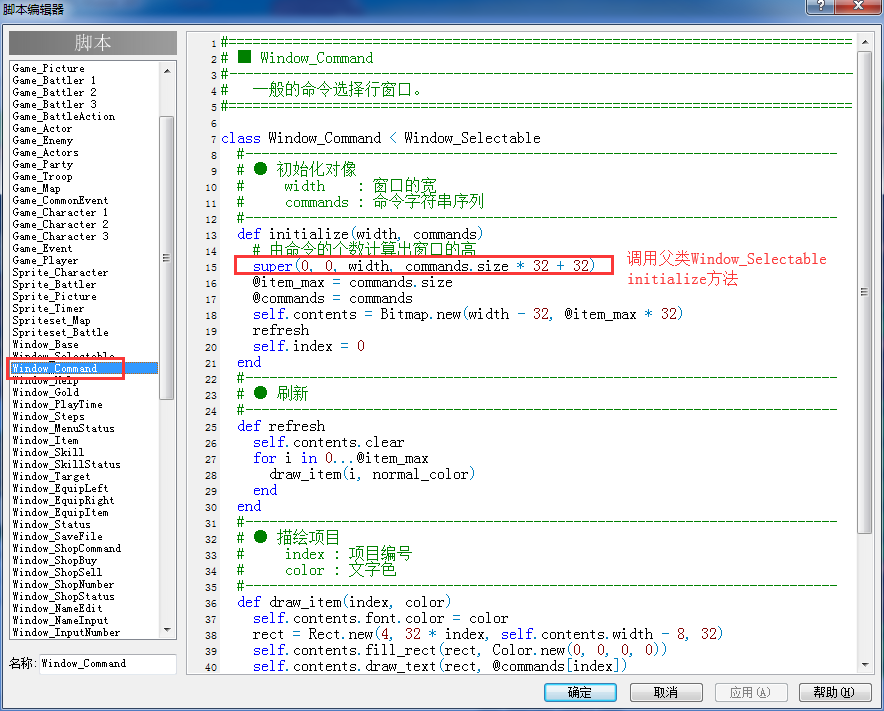Select Window_Gold script

click(46, 392)
